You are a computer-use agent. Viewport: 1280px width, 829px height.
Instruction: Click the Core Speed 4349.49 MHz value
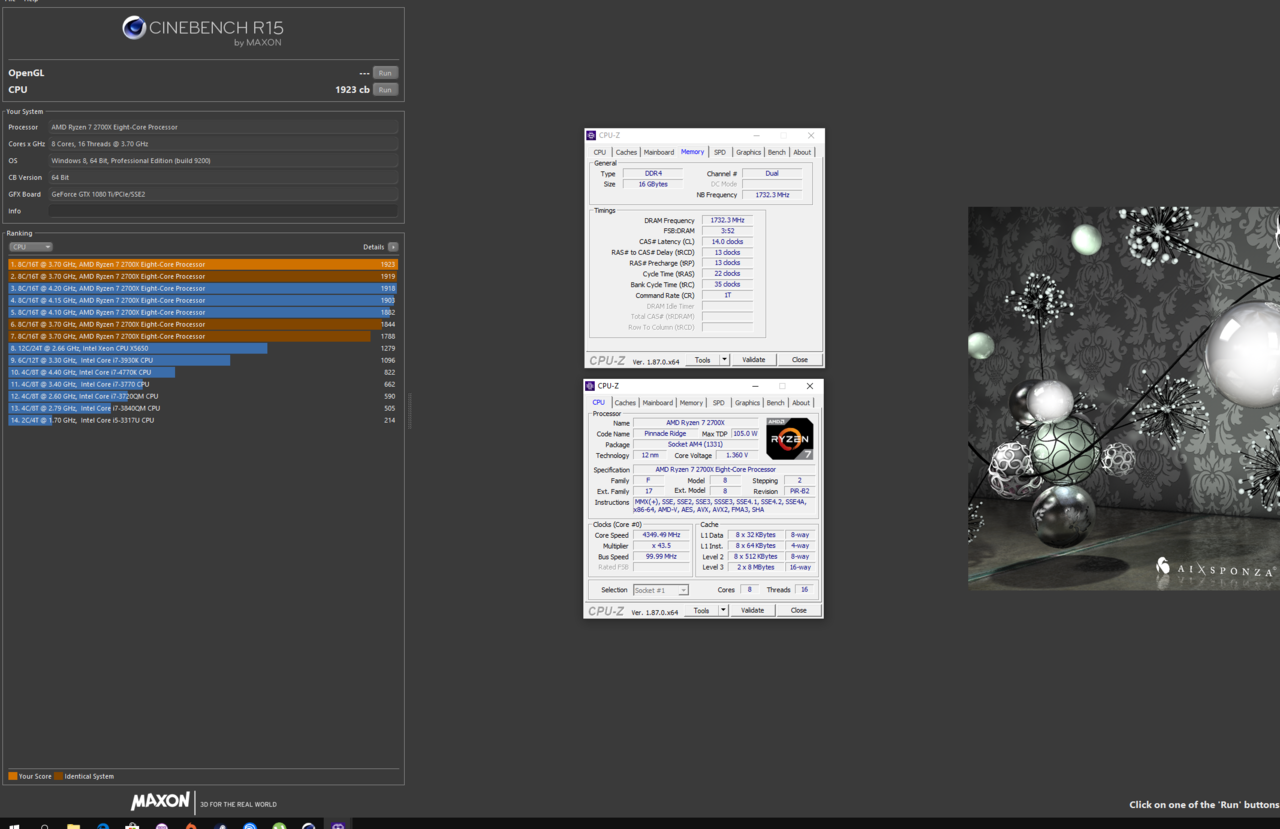pos(661,535)
